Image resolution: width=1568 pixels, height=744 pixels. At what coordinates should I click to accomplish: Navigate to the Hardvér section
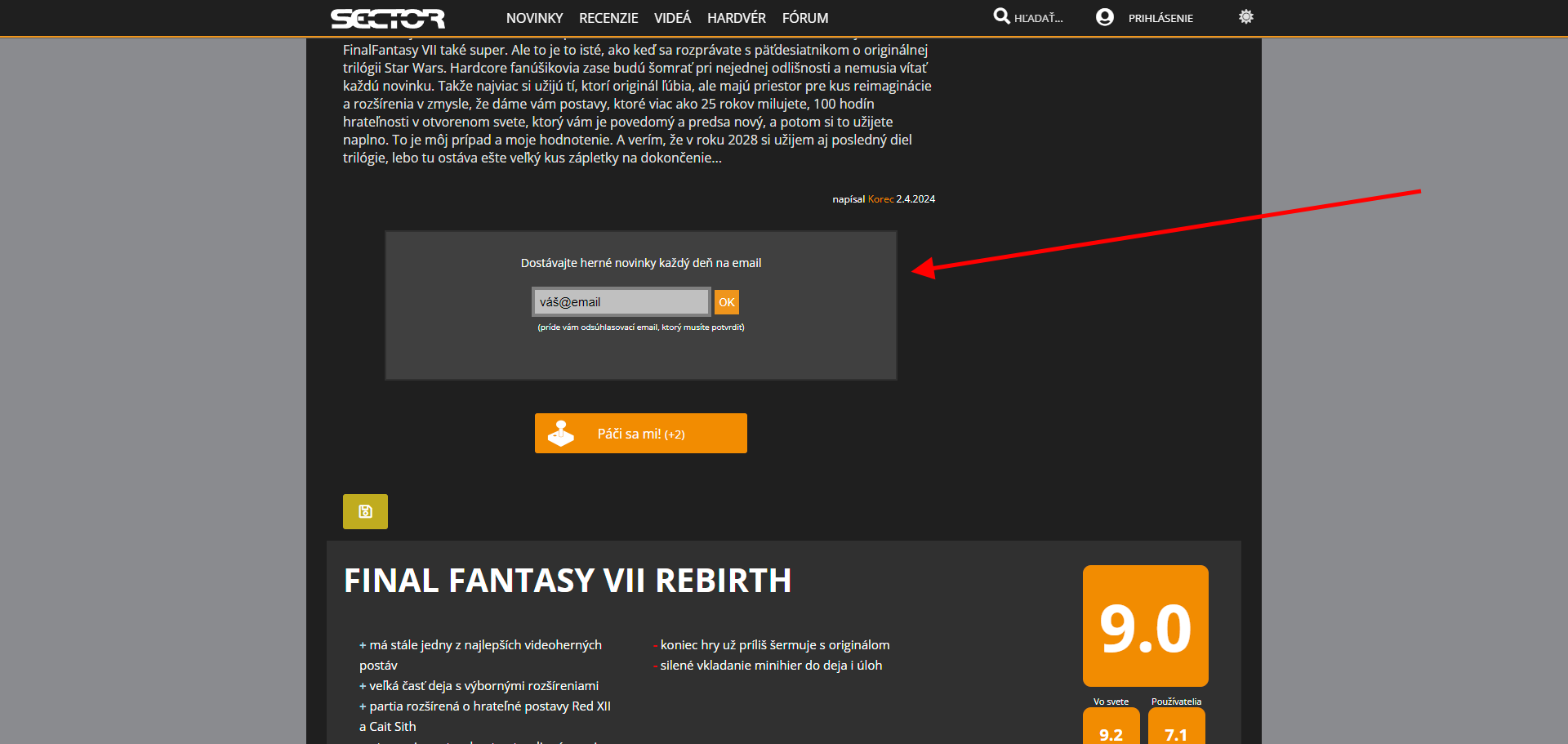point(736,18)
